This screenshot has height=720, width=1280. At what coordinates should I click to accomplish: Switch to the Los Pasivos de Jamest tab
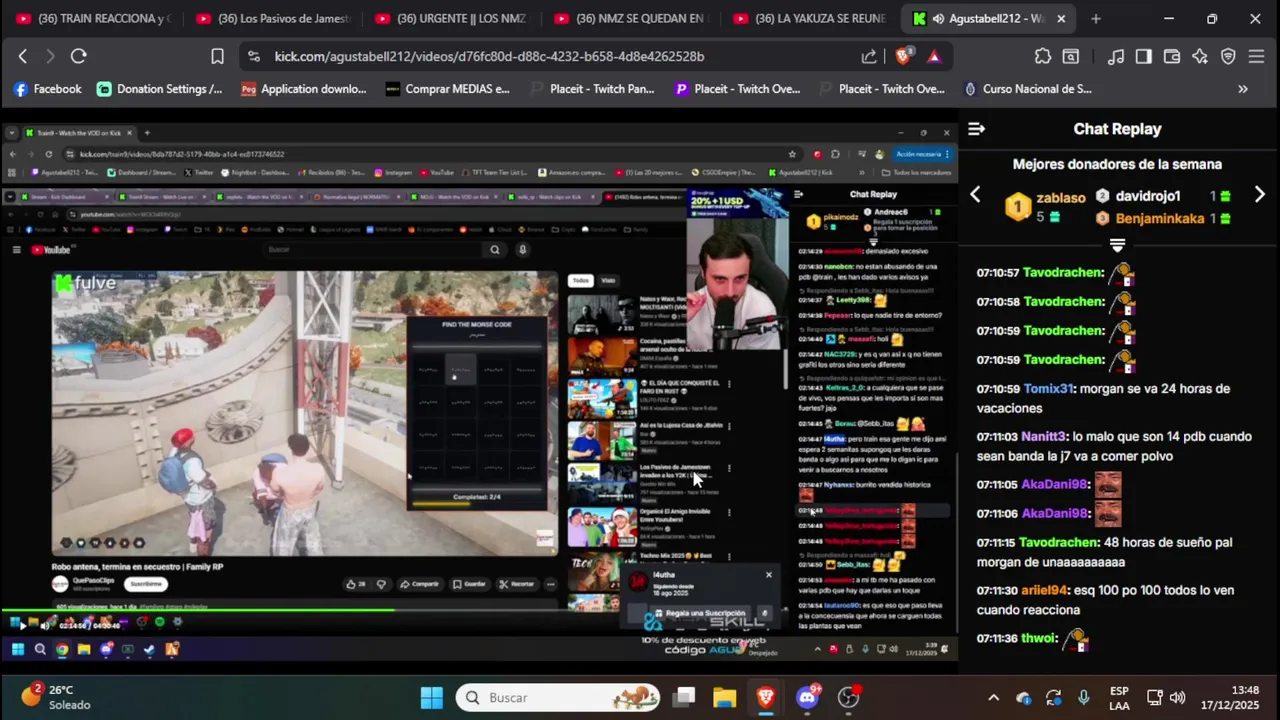(272, 18)
